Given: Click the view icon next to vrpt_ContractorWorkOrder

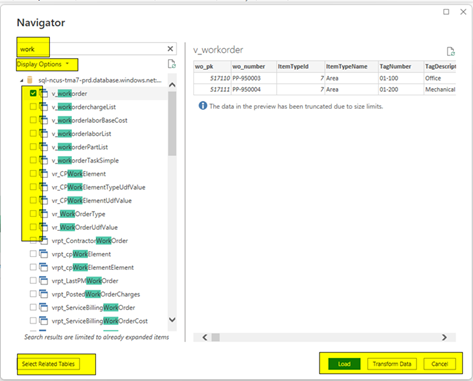Looking at the screenshot, I should (x=43, y=240).
